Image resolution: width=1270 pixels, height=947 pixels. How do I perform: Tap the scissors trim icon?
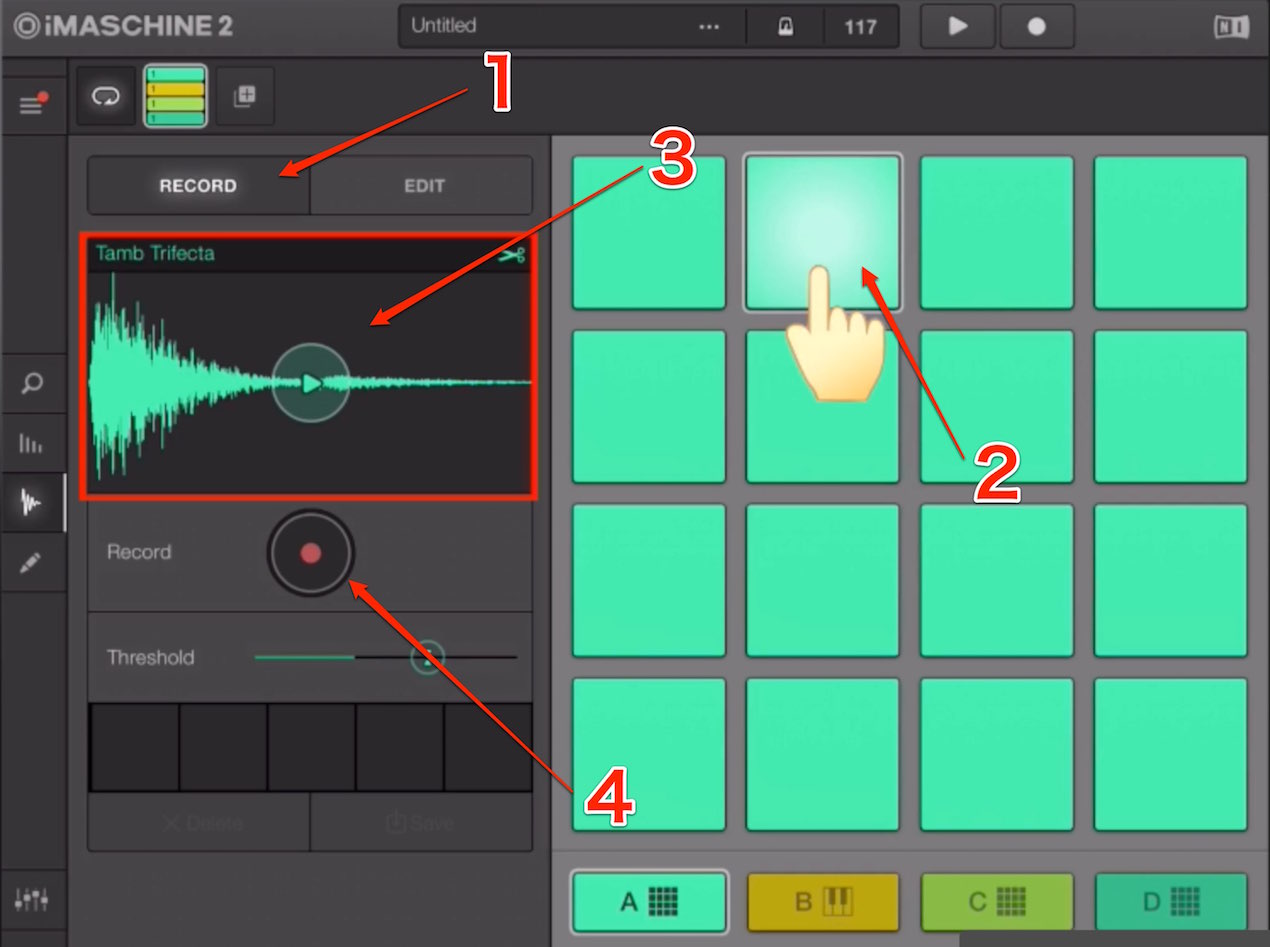[x=512, y=255]
